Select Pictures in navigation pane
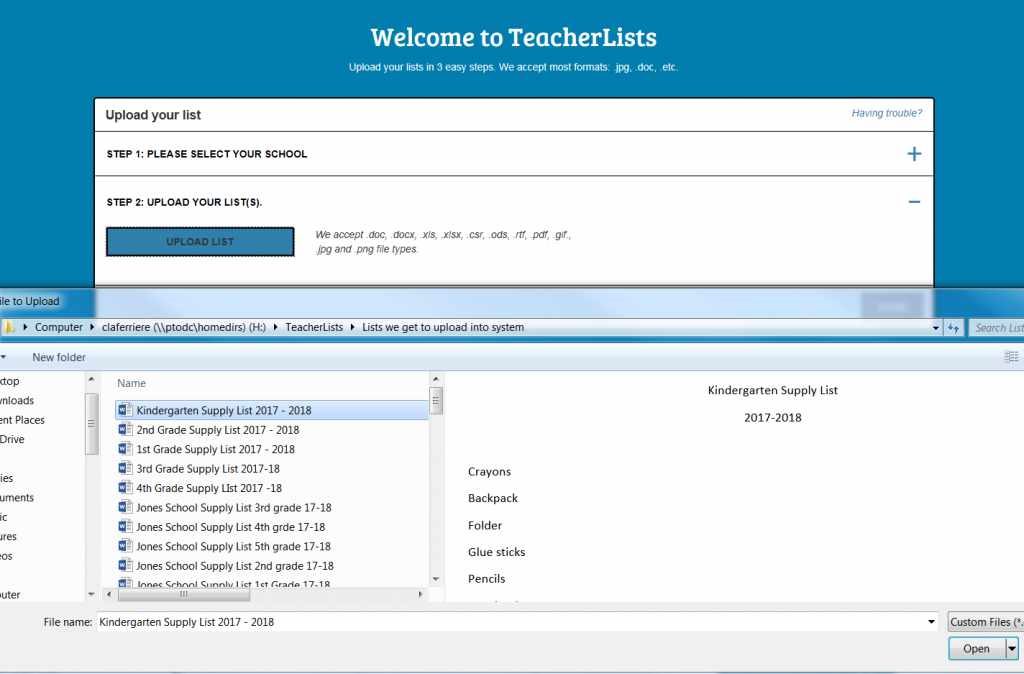1024x674 pixels. [x=8, y=537]
